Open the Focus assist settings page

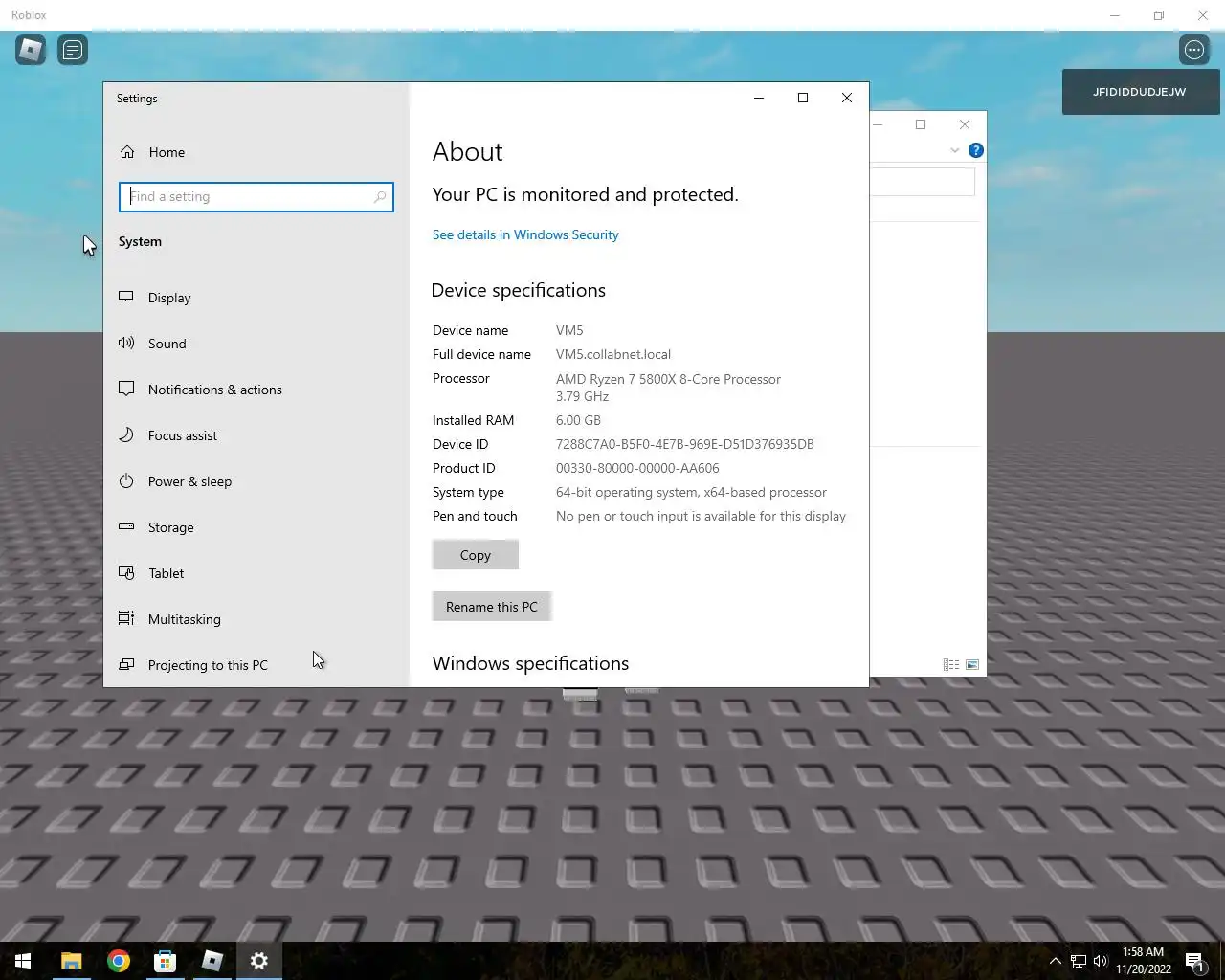point(256,435)
